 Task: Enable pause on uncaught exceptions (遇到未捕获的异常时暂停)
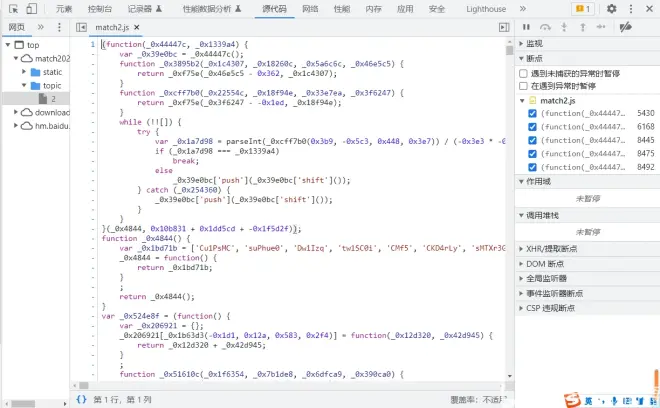[524, 73]
